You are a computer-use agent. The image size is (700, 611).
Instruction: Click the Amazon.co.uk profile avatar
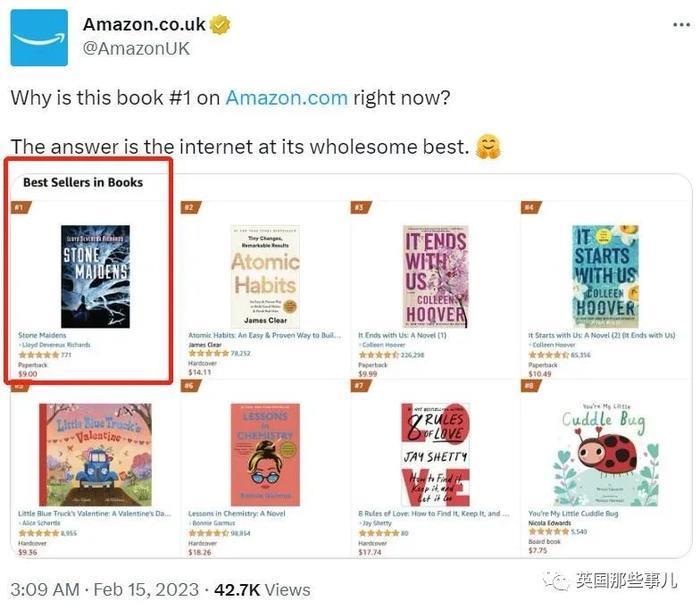click(x=39, y=37)
